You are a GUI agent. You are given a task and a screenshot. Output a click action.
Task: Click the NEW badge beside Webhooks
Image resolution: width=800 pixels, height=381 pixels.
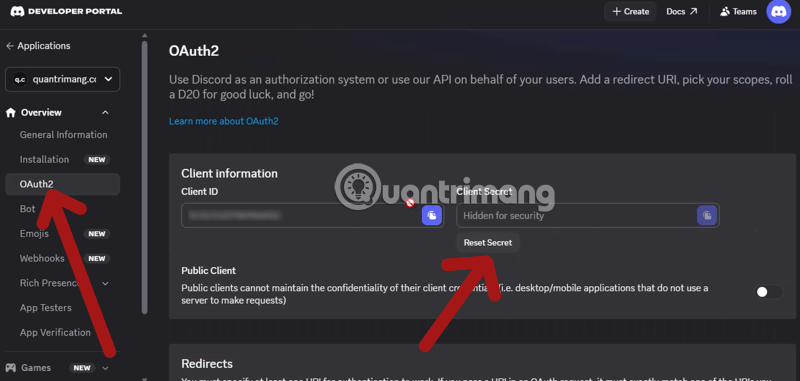[x=96, y=259]
